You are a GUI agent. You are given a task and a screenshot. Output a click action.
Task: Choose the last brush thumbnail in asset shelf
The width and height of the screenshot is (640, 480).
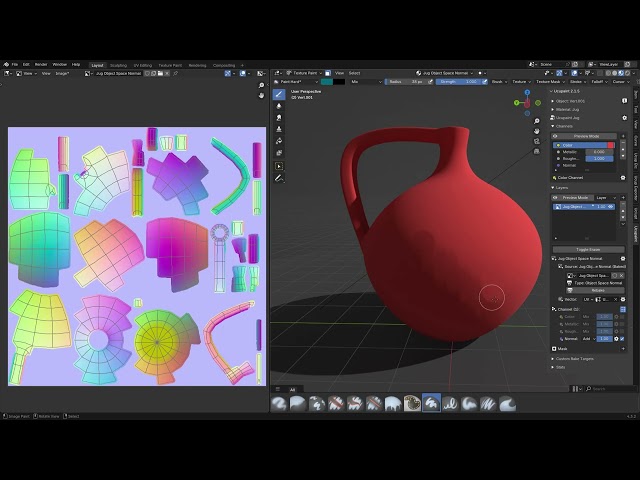(x=507, y=403)
